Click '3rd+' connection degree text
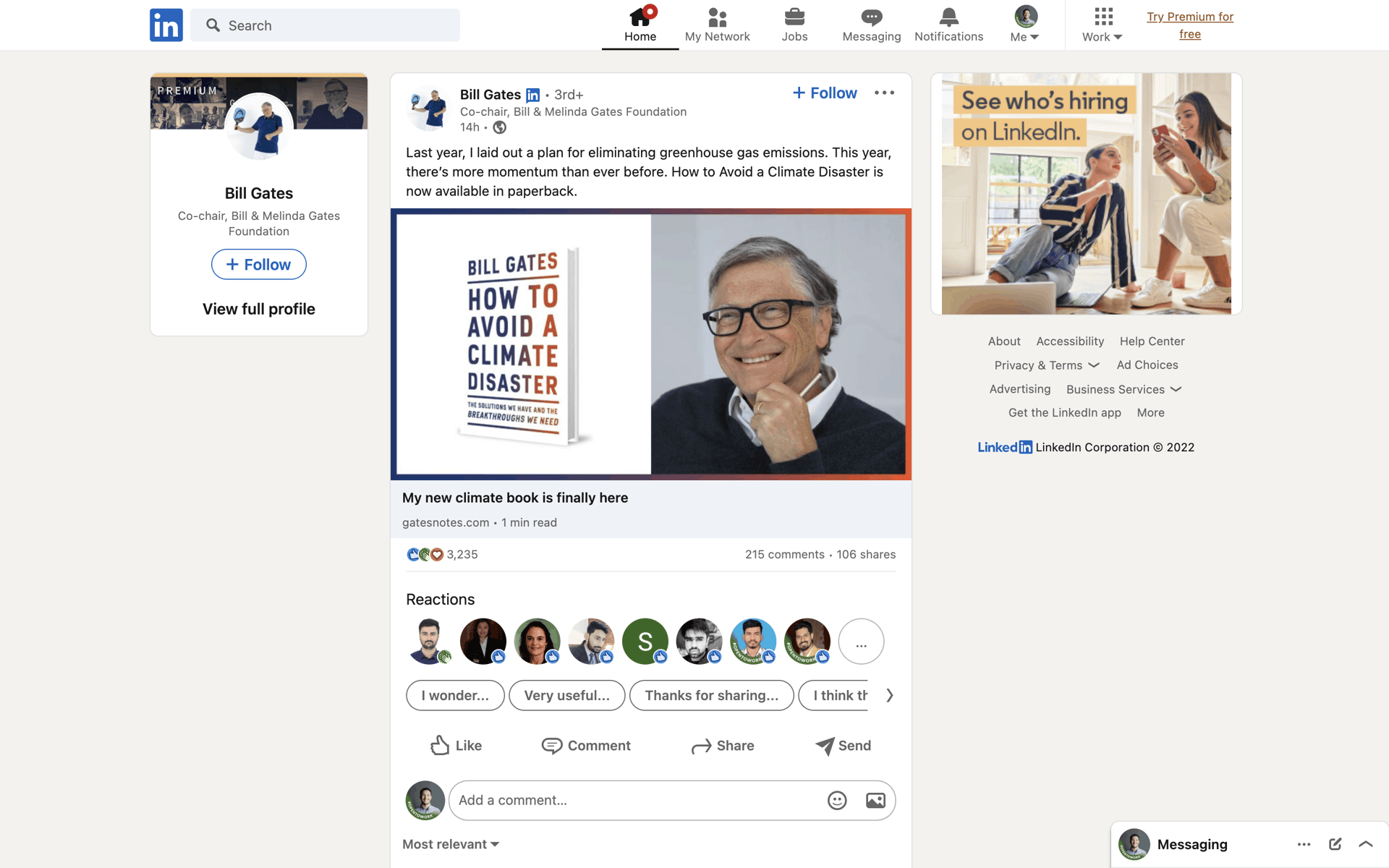 (x=569, y=95)
